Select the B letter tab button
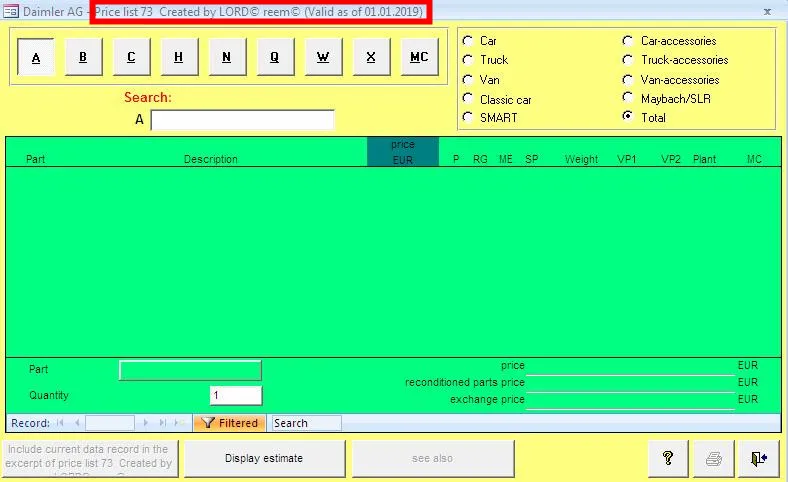 83,57
